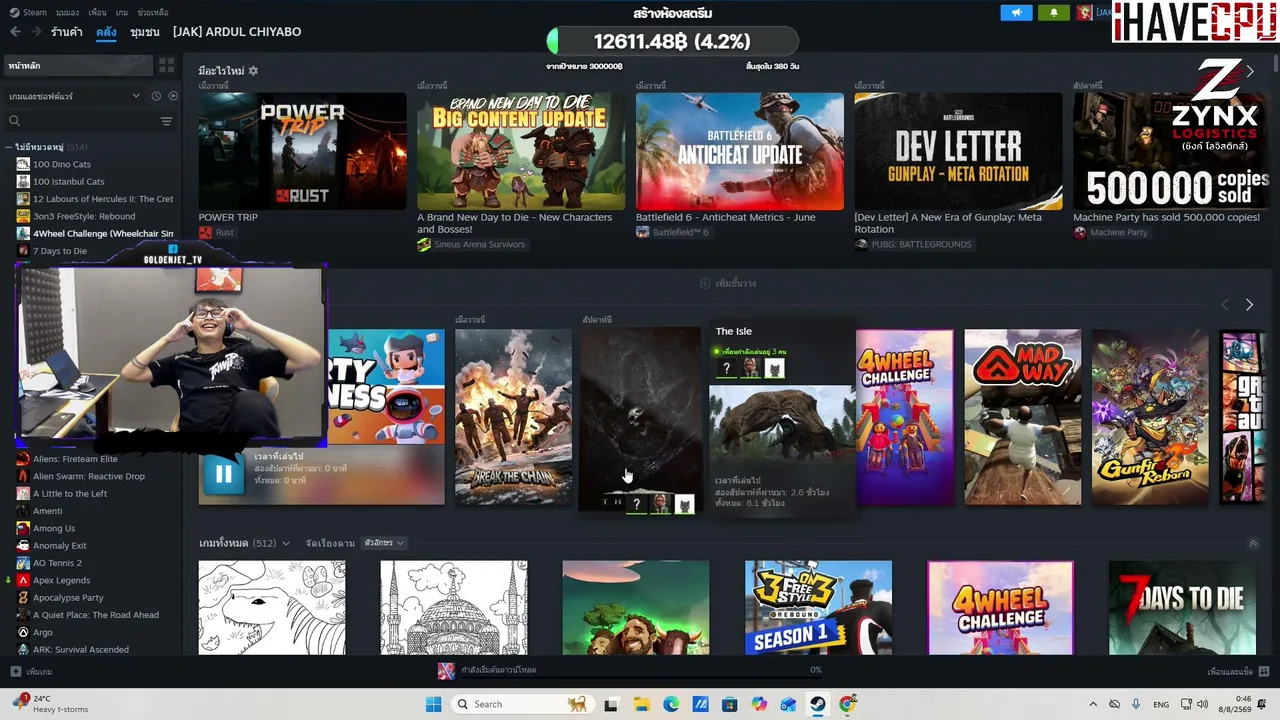The width and height of the screenshot is (1280, 720).
Task: Sort library by recent activity clock icon
Action: [x=156, y=96]
